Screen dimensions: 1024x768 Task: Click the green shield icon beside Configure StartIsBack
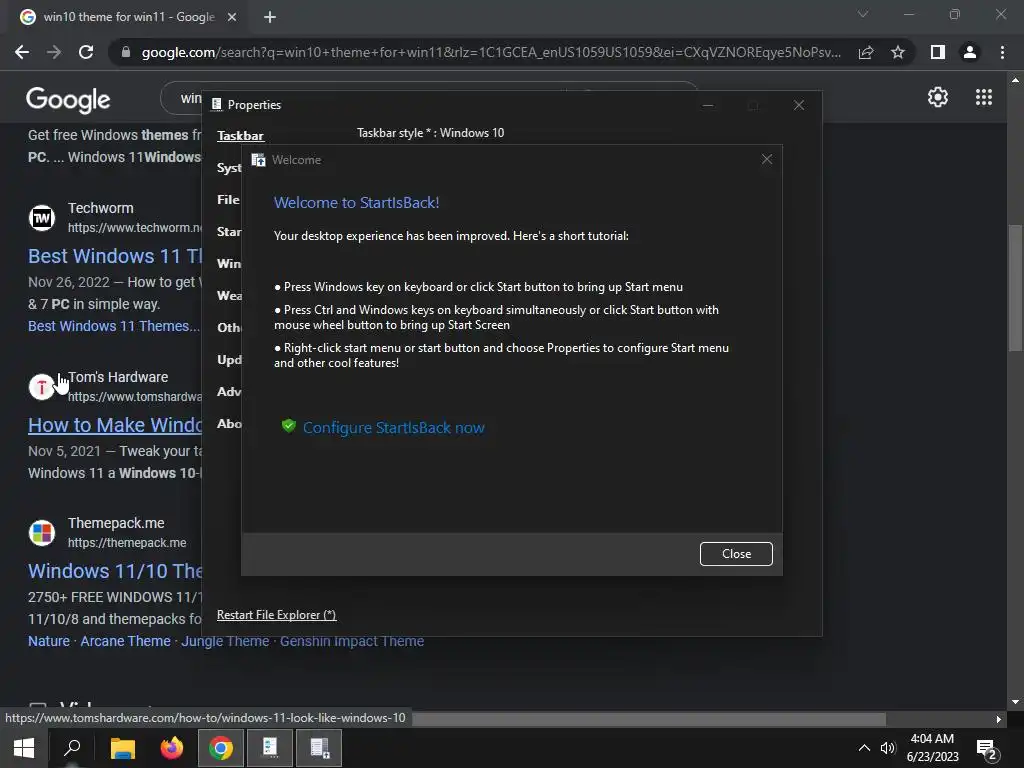point(289,426)
